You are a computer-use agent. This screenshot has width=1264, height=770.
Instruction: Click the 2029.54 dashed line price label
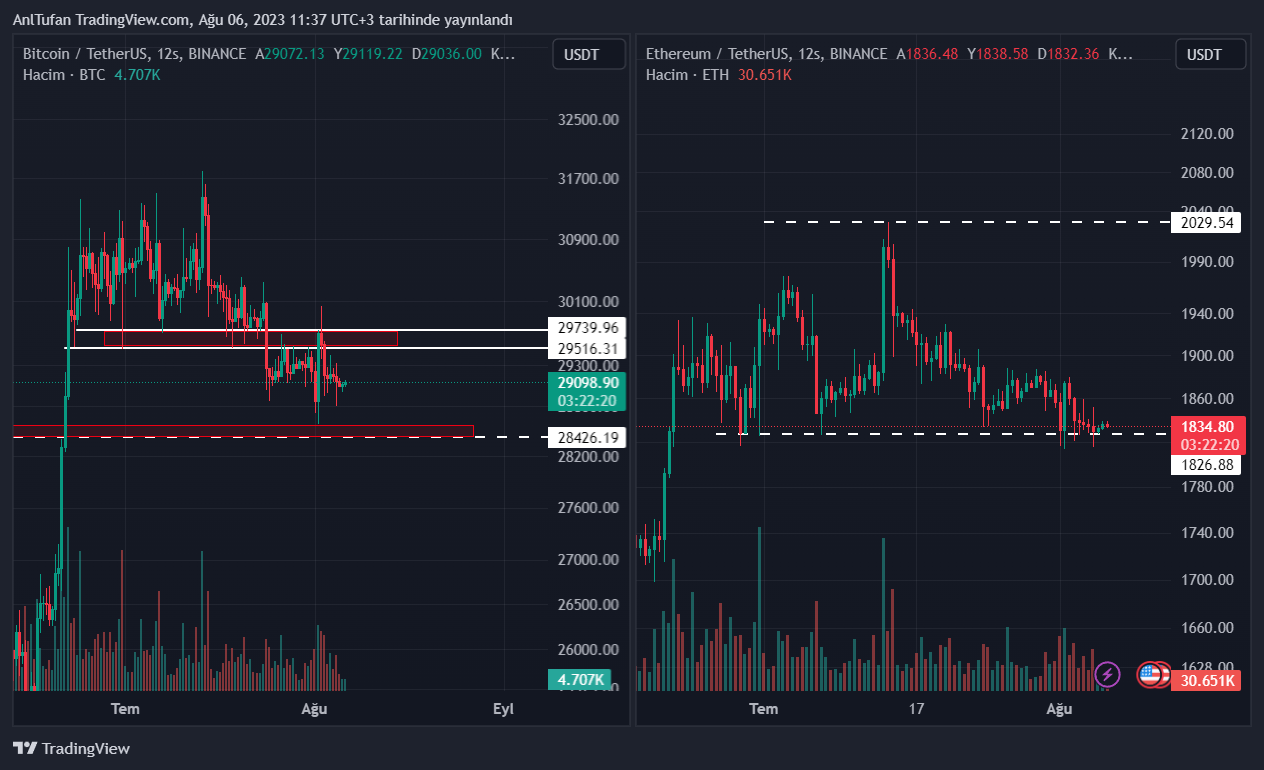1205,222
